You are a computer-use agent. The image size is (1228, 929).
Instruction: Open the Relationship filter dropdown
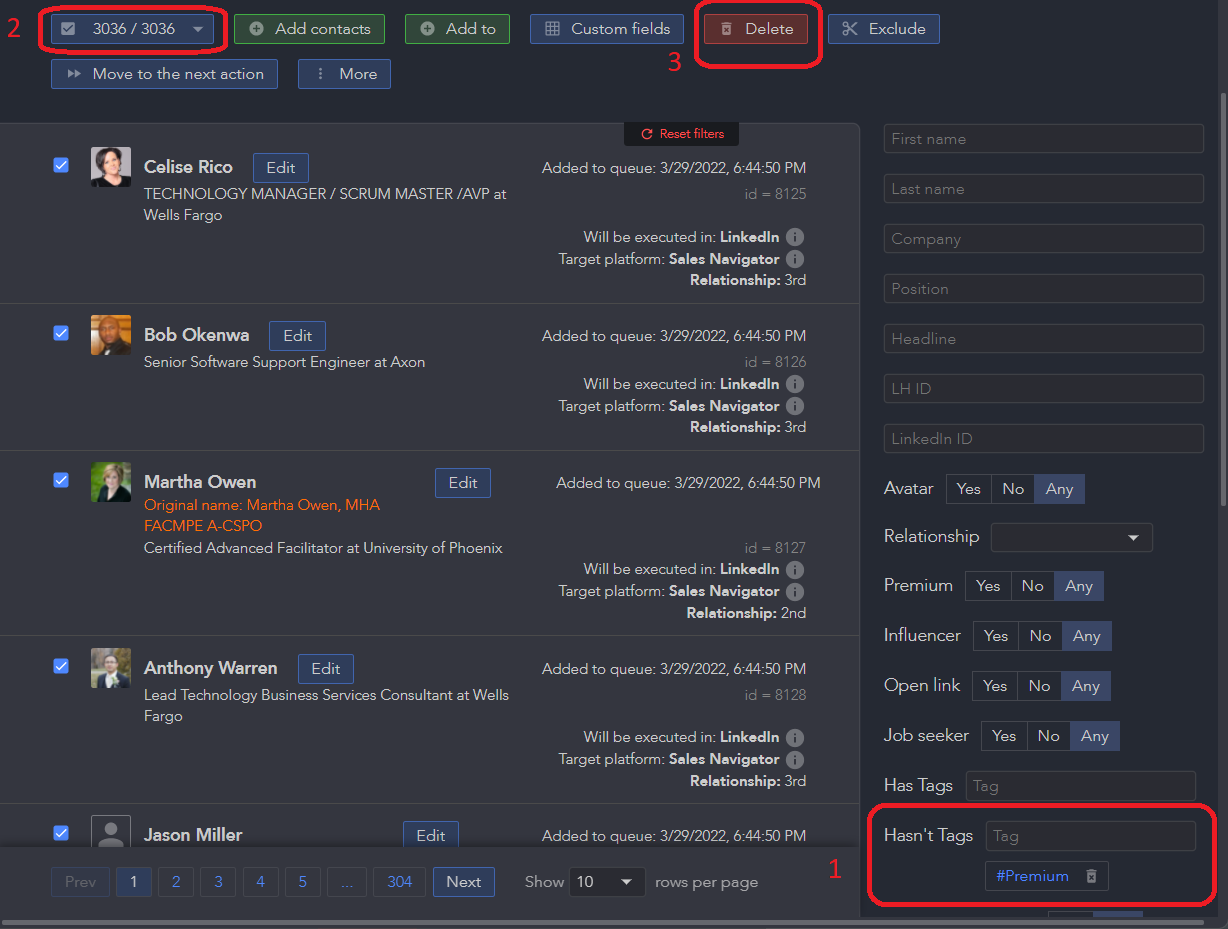tap(1071, 537)
